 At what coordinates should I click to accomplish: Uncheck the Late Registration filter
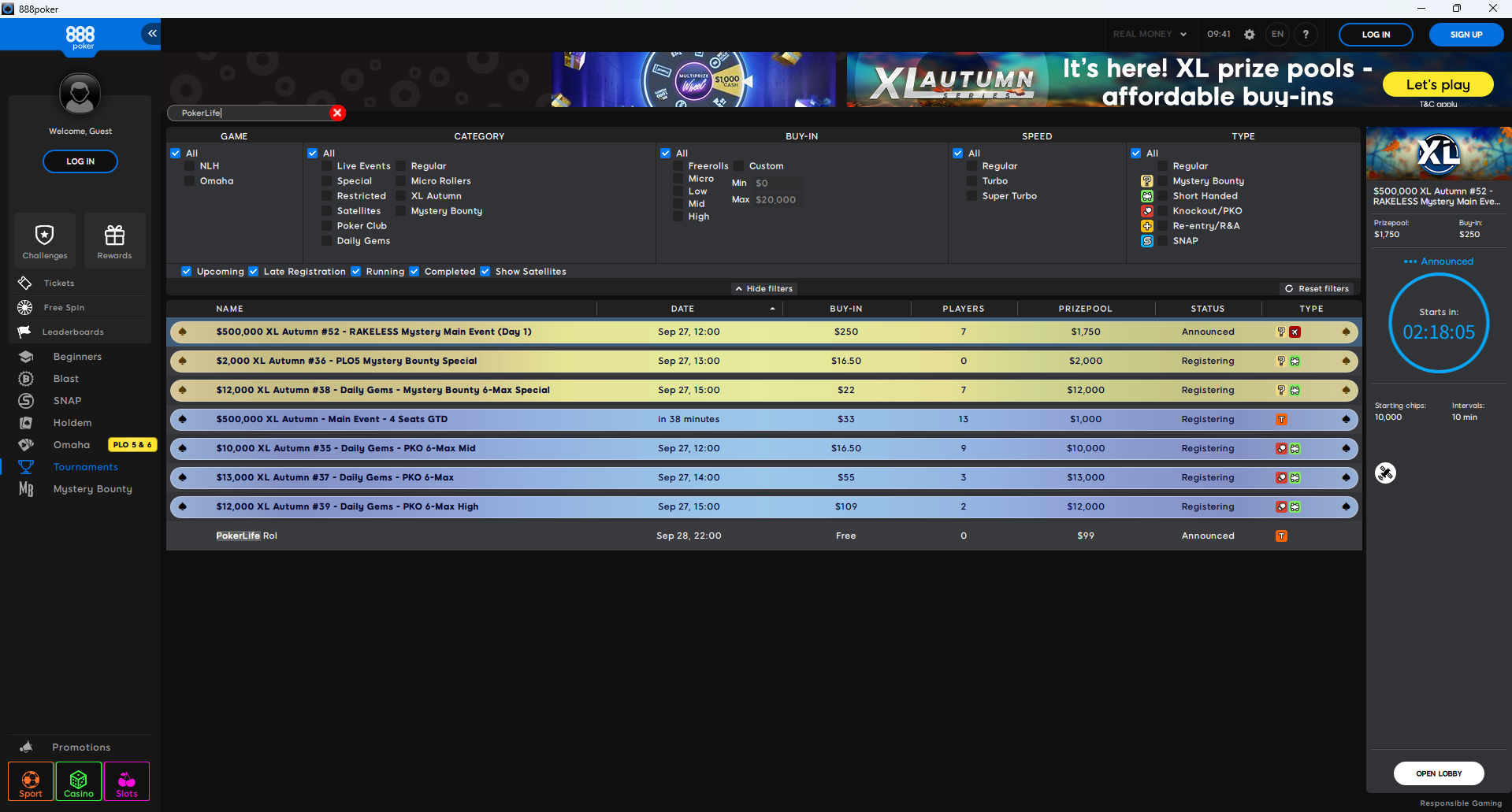[x=254, y=272]
